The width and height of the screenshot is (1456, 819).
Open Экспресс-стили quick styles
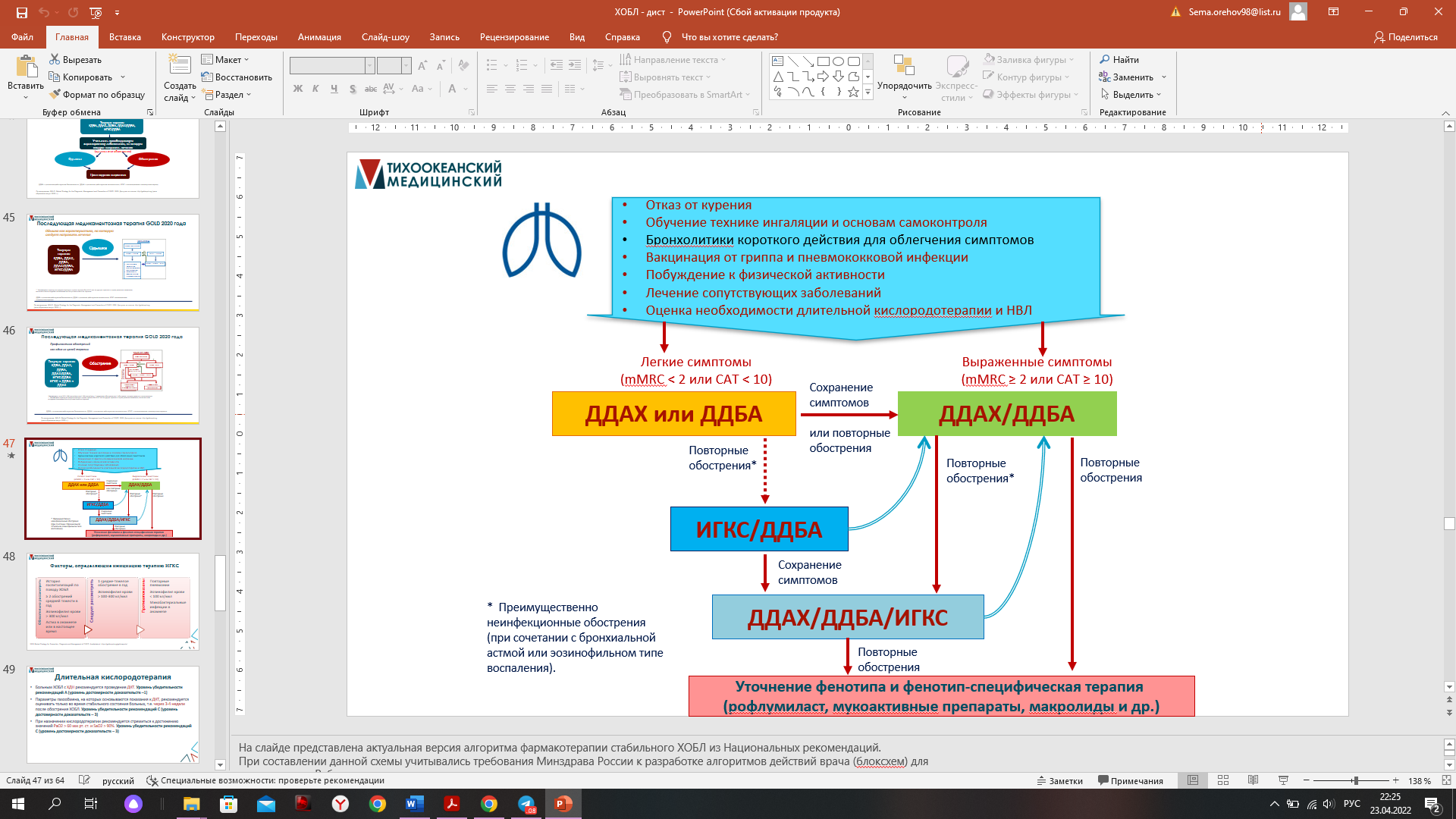click(x=957, y=77)
